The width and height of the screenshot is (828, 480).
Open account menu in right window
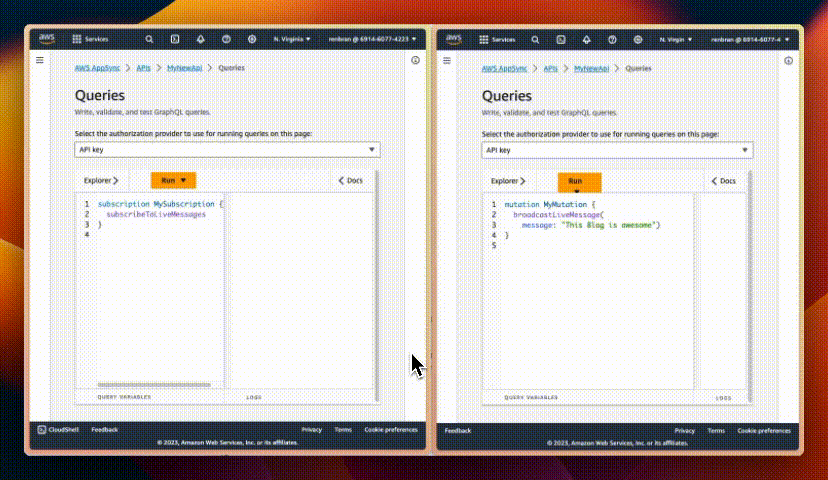click(x=750, y=40)
